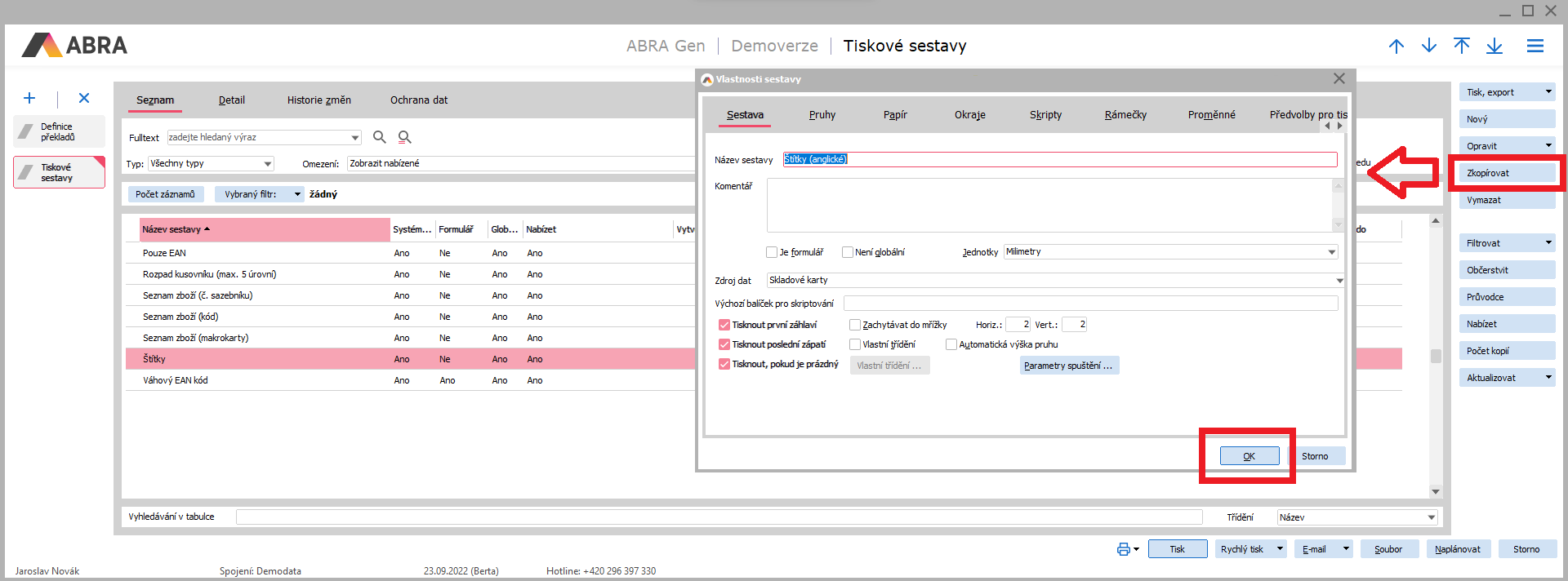The width and height of the screenshot is (1568, 581).
Task: Expand the Typ Všechny typy dropdown
Action: point(267,164)
